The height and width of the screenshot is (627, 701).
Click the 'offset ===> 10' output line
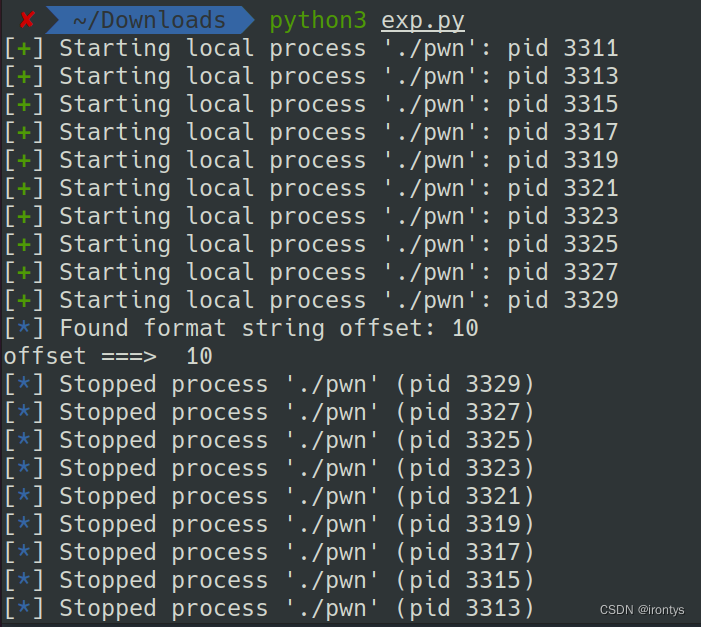(x=108, y=356)
